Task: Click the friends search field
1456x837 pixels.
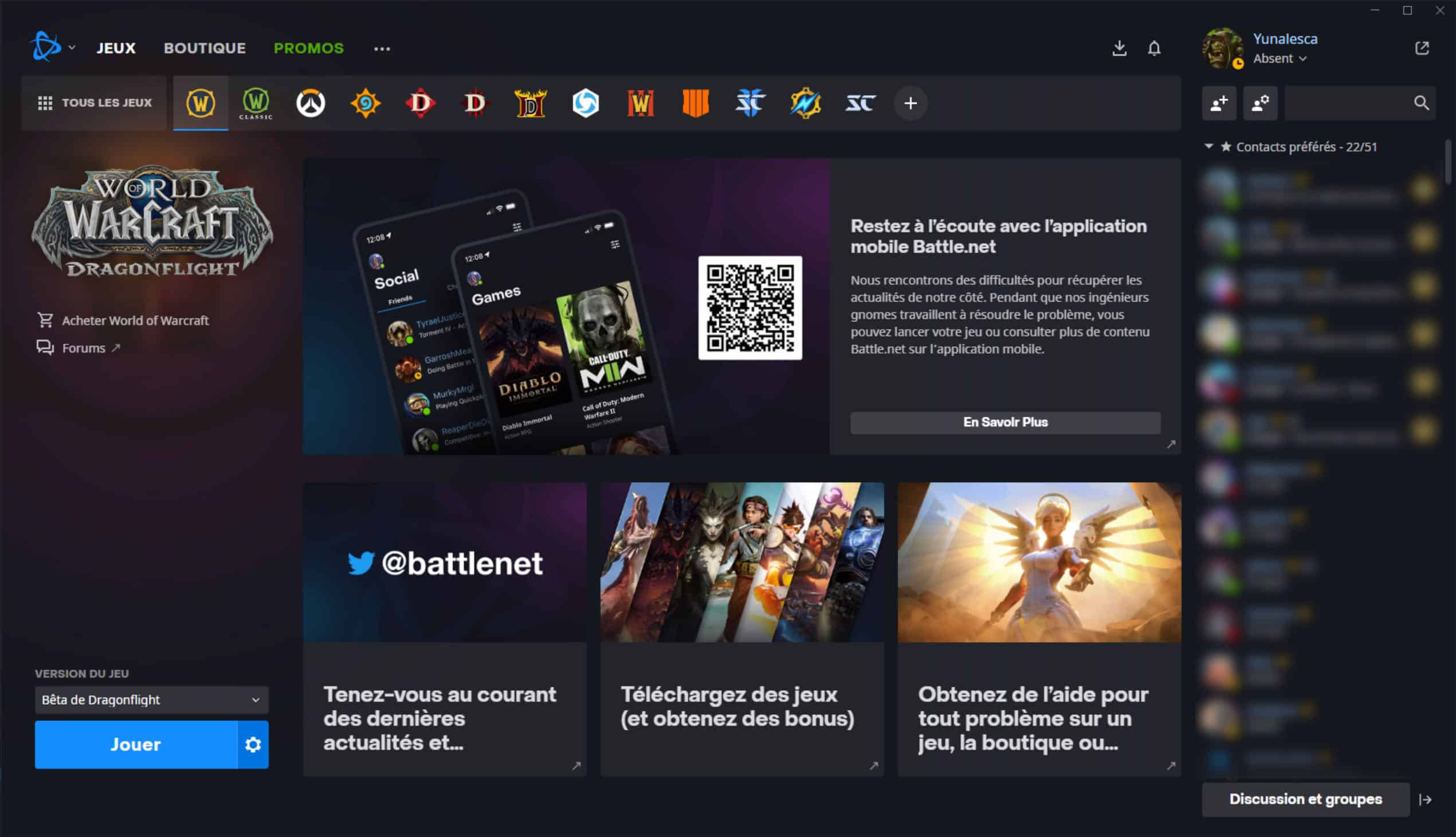Action: (1347, 103)
